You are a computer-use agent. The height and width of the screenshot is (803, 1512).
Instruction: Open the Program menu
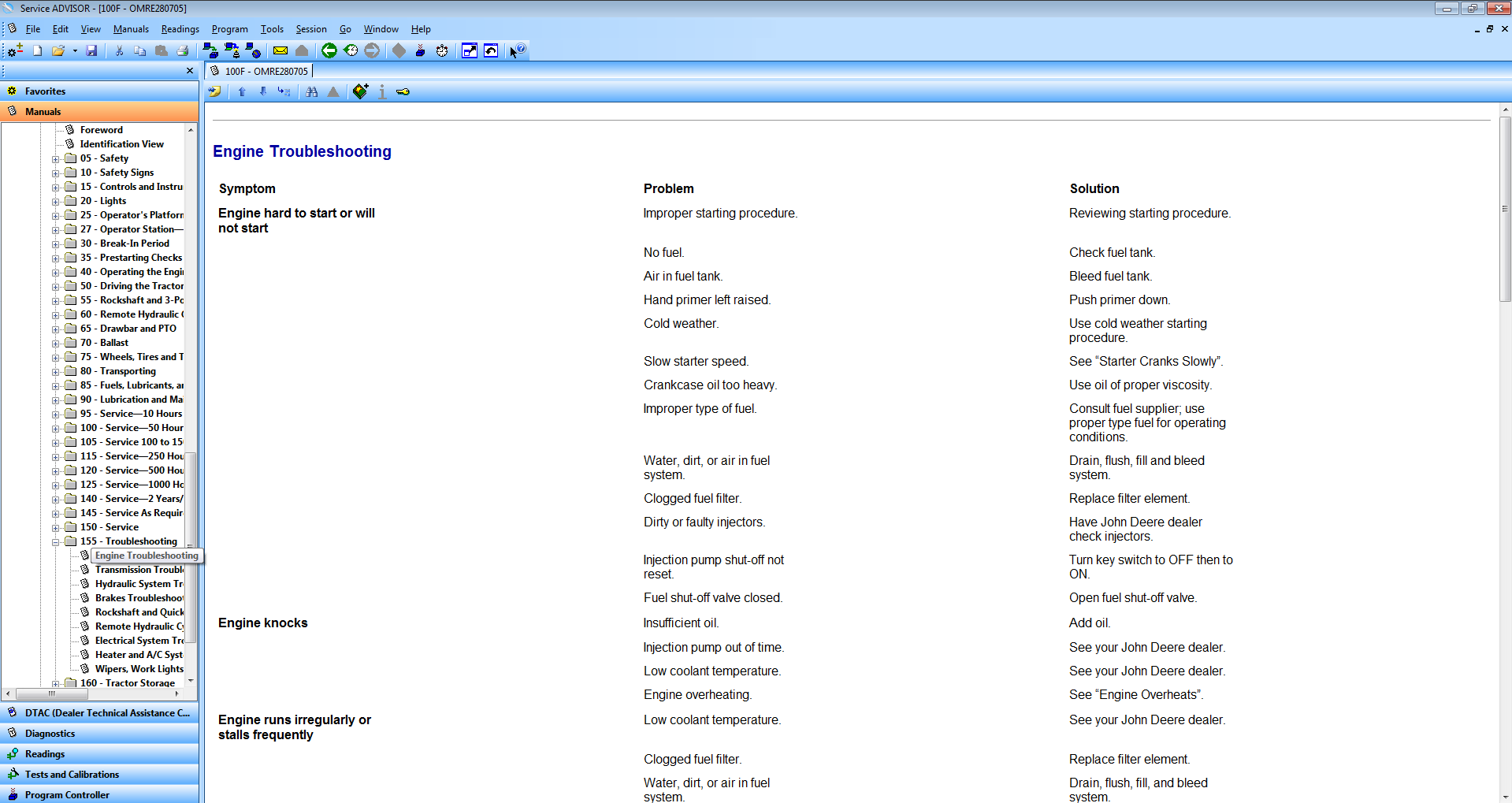tap(229, 29)
